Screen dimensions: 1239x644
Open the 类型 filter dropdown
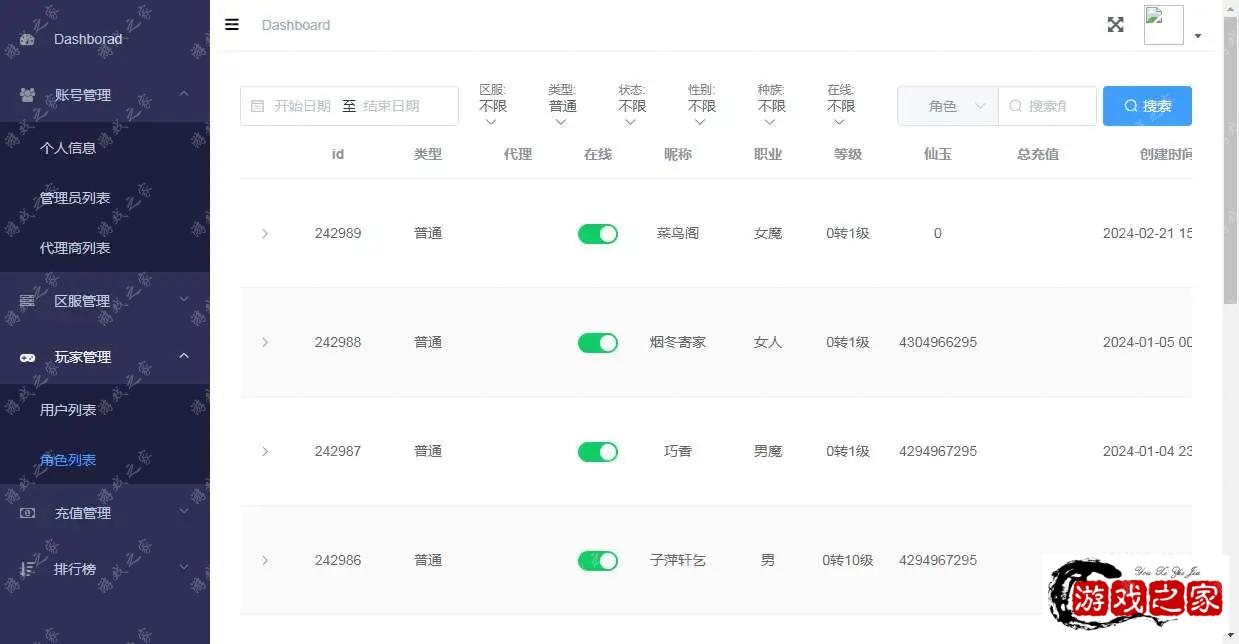[x=562, y=106]
